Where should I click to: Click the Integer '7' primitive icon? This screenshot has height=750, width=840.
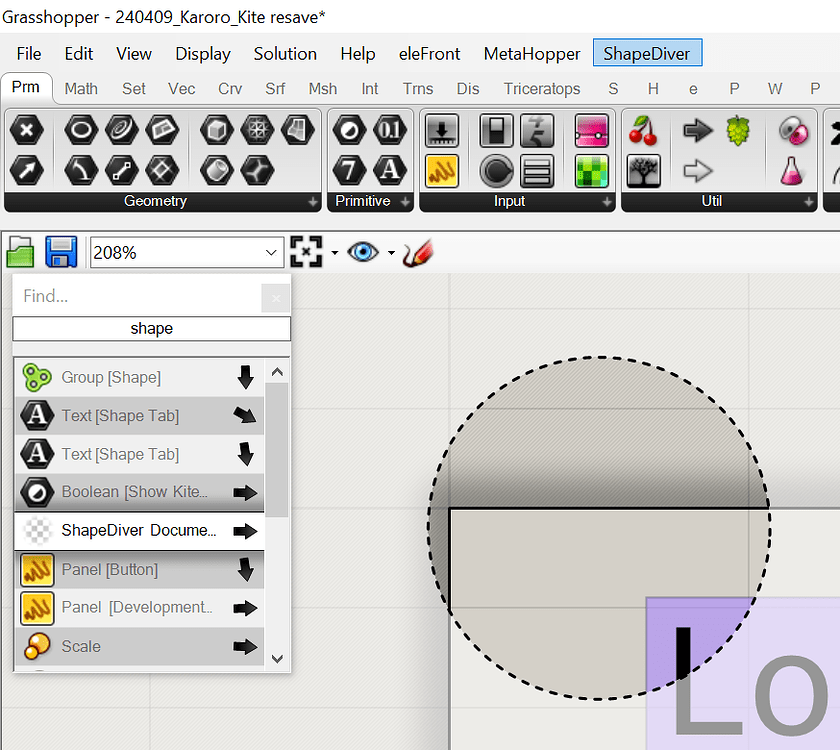[350, 171]
